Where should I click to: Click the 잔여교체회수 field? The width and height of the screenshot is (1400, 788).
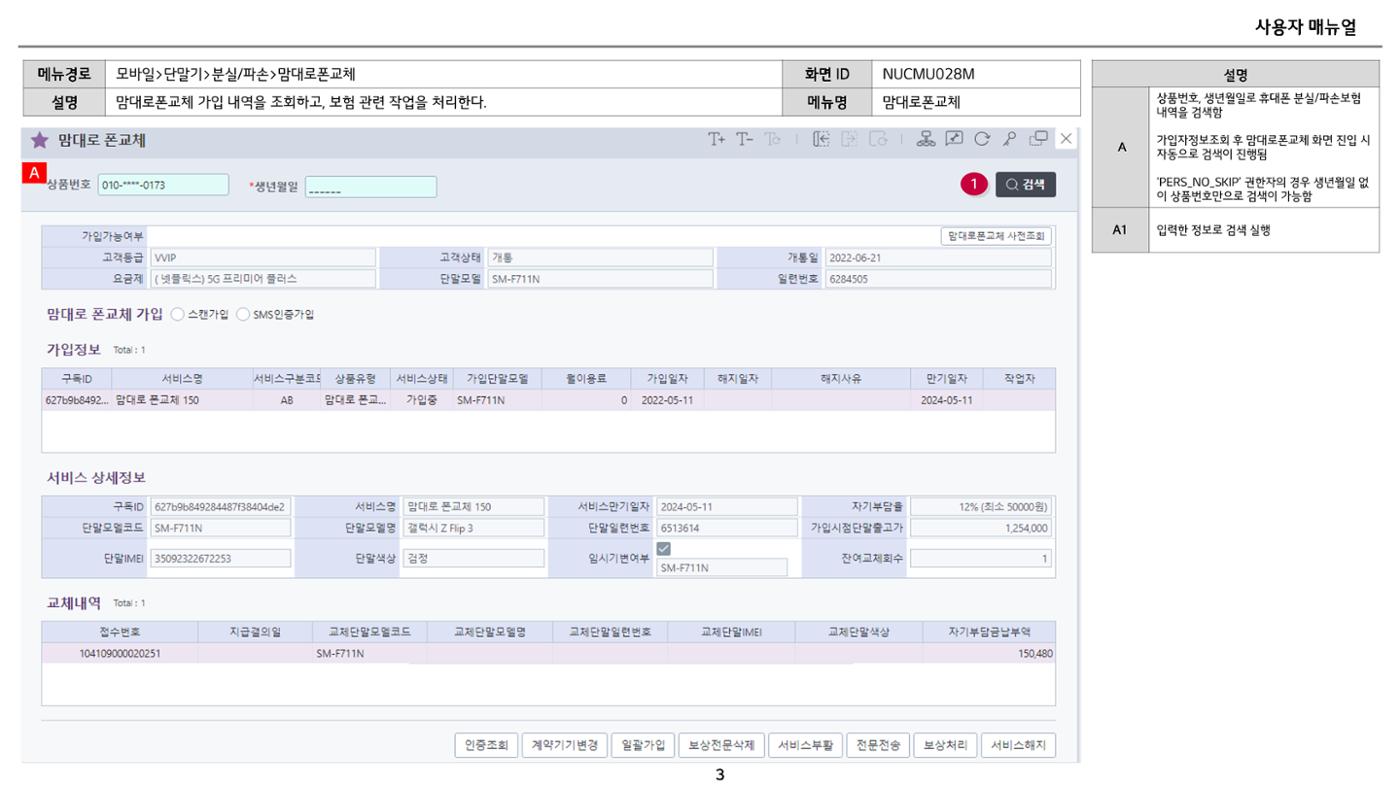[981, 558]
